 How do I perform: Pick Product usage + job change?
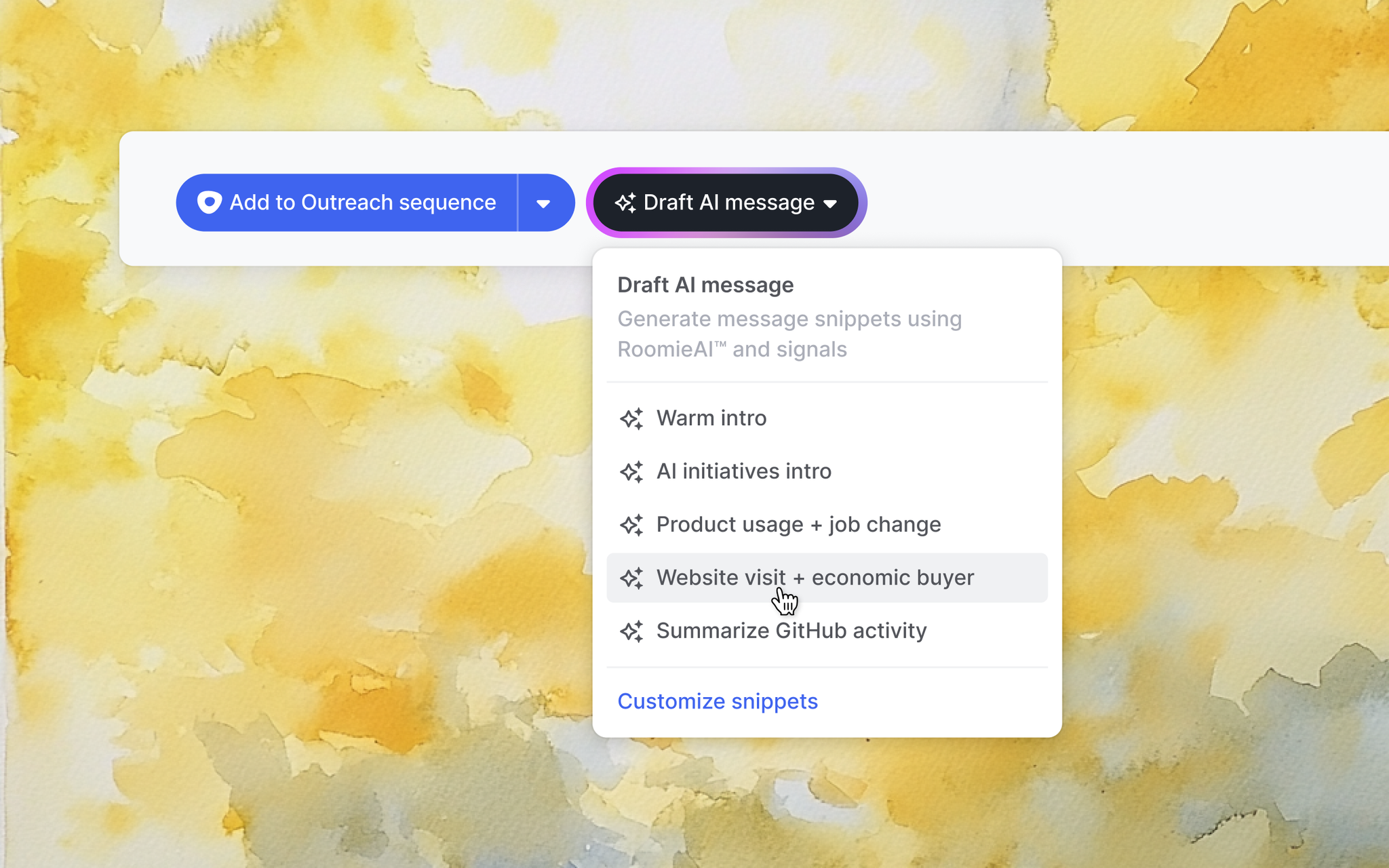point(798,525)
